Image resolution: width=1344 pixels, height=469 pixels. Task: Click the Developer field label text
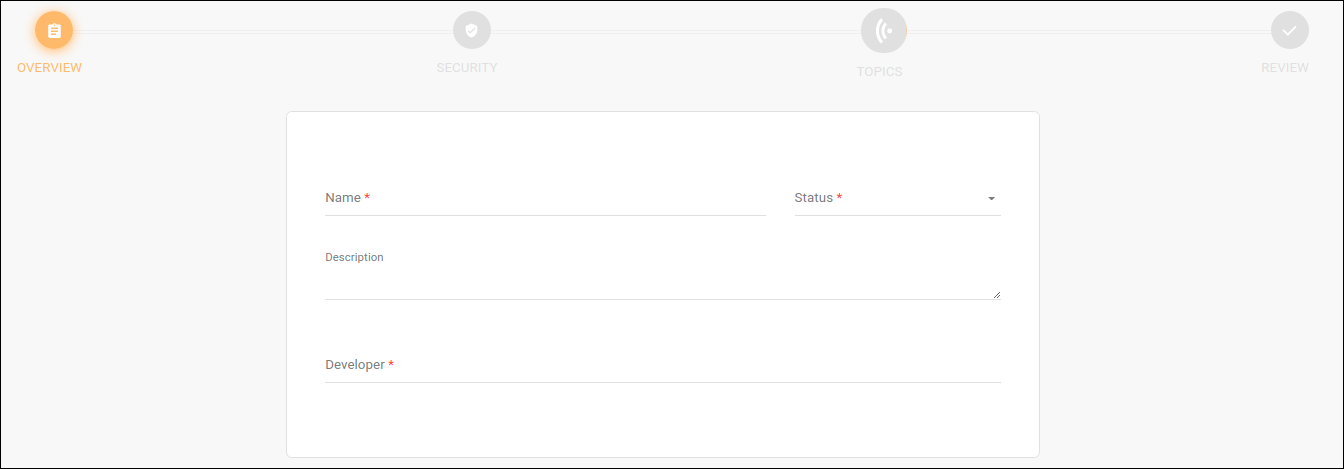point(355,365)
